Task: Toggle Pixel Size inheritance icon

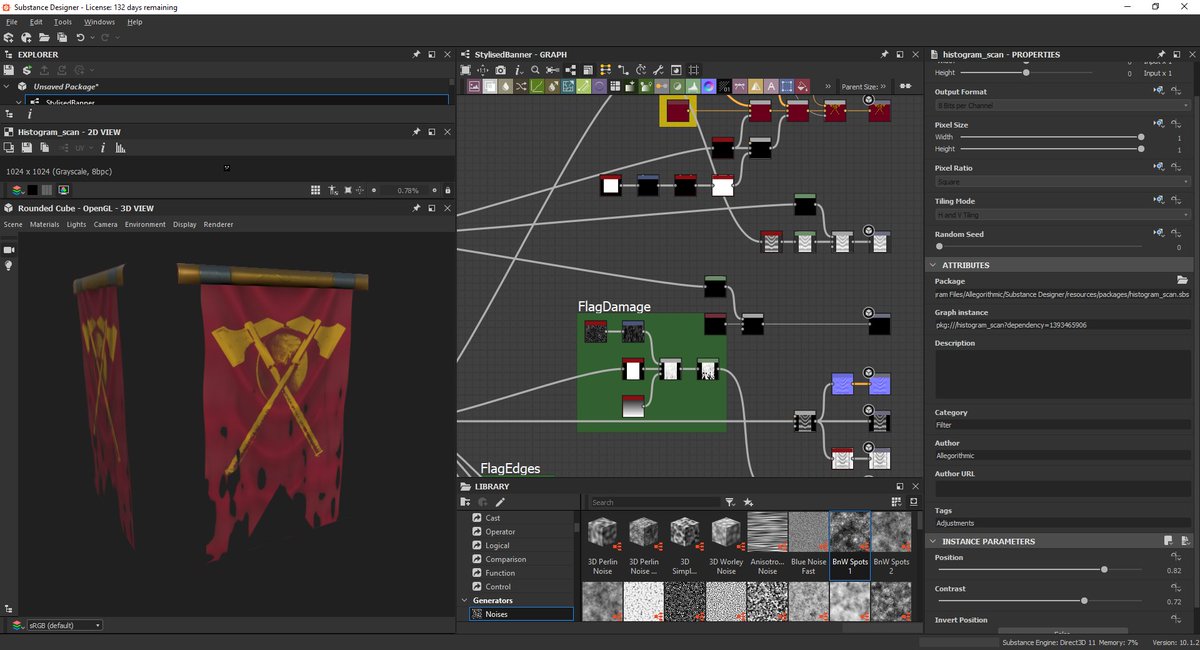Action: tap(1159, 124)
